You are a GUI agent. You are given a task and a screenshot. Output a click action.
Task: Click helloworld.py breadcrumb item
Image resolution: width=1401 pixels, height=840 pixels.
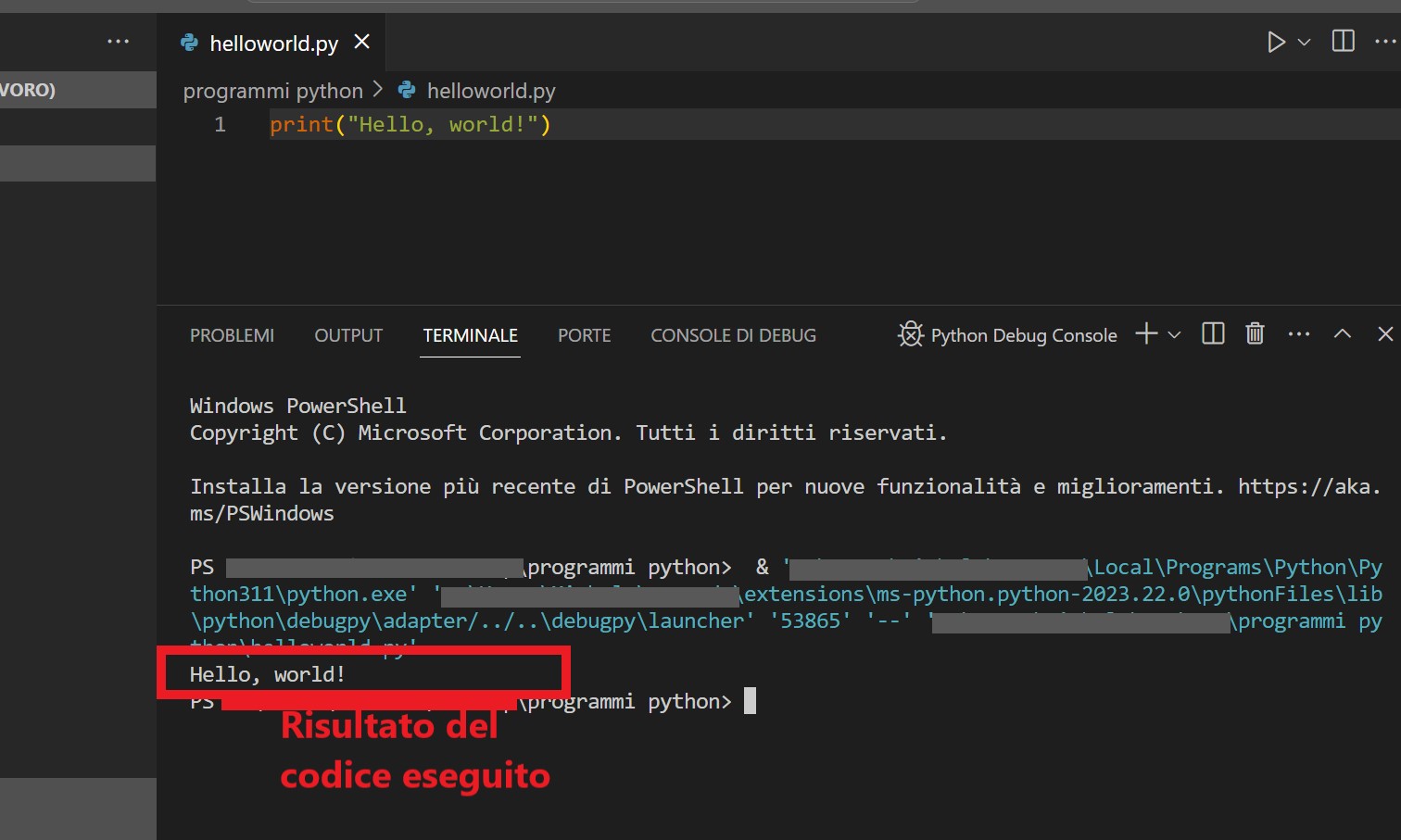pos(490,91)
